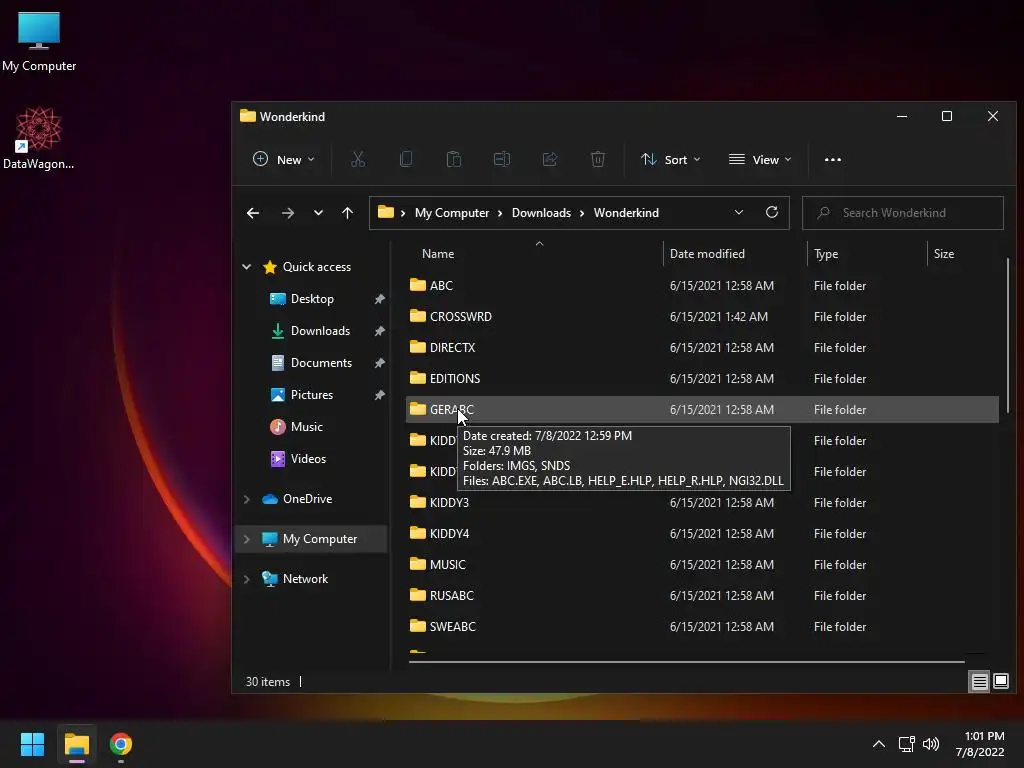Click the Paste clipboard icon

(454, 159)
